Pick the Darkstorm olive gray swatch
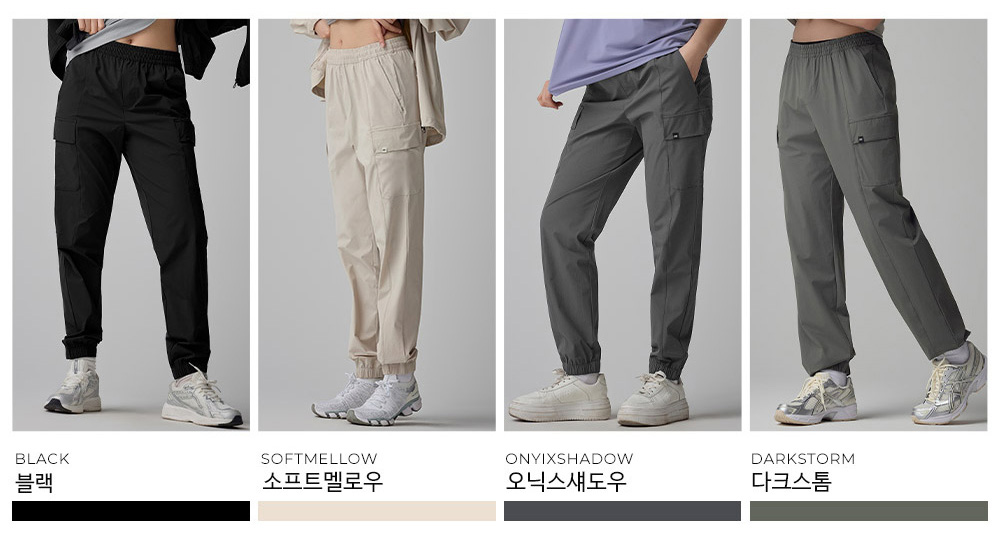Viewport: 1000px width, 538px height. [869, 511]
